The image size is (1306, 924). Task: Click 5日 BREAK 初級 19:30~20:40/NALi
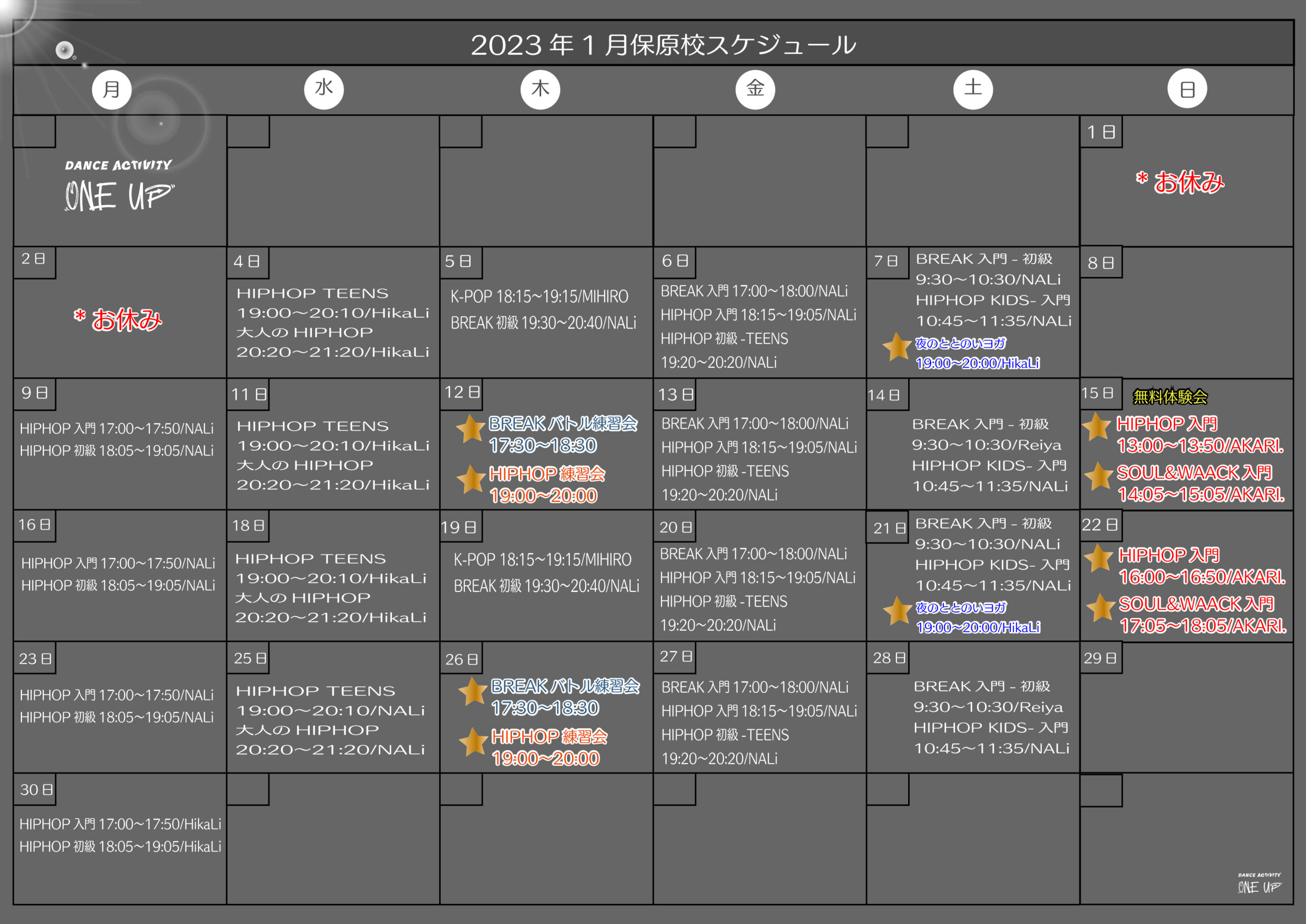[x=543, y=322]
